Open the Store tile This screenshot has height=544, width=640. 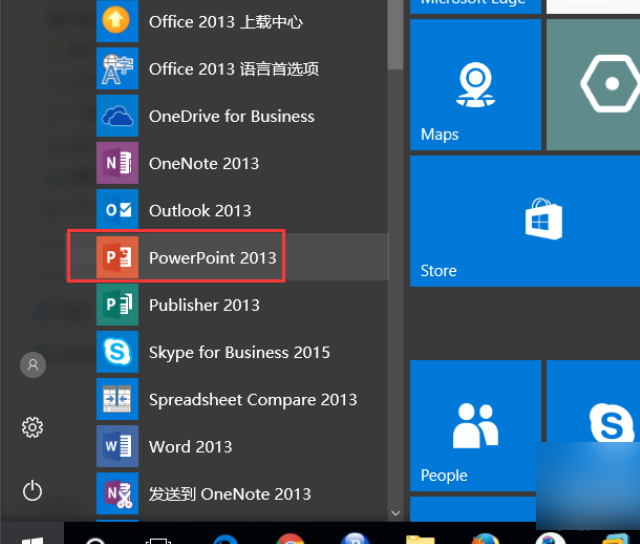click(525, 221)
